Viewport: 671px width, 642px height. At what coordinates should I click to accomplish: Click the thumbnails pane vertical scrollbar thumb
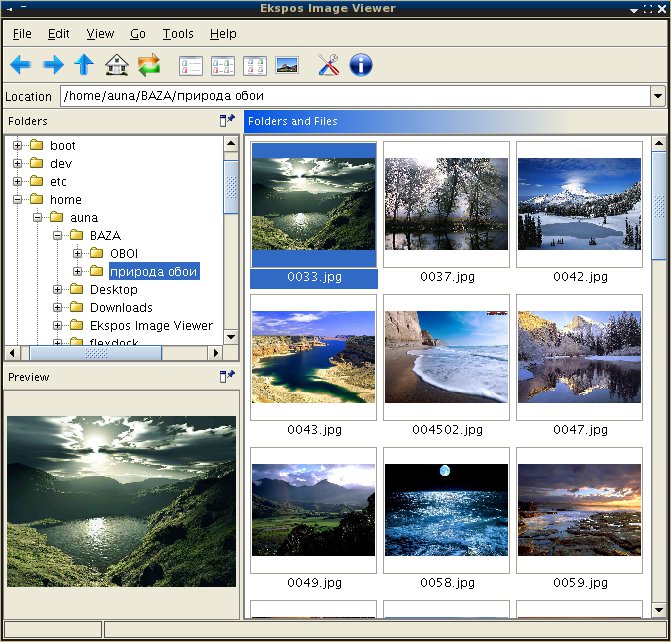[x=659, y=205]
